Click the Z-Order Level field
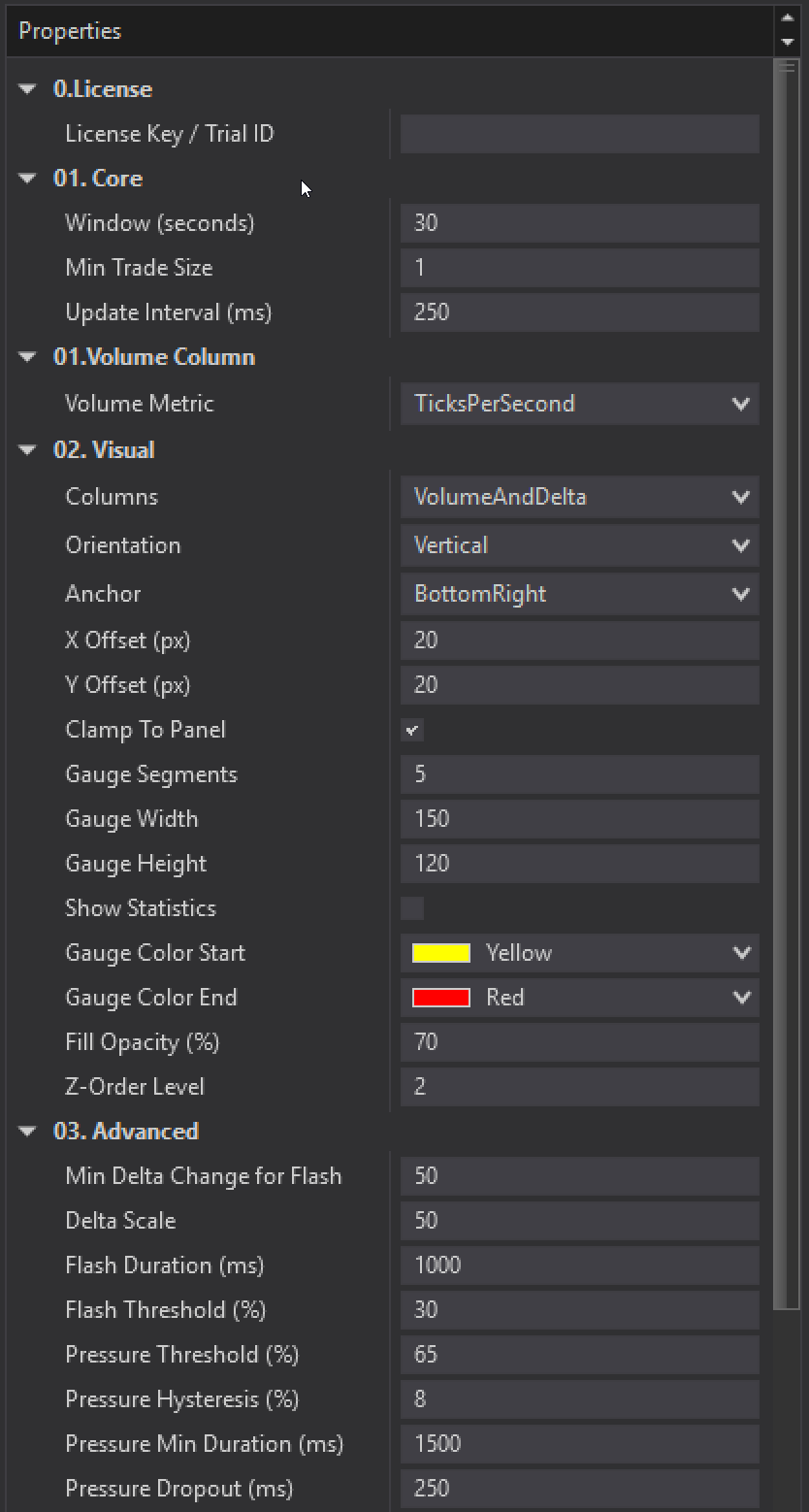The width and height of the screenshot is (809, 1512). 579,1087
